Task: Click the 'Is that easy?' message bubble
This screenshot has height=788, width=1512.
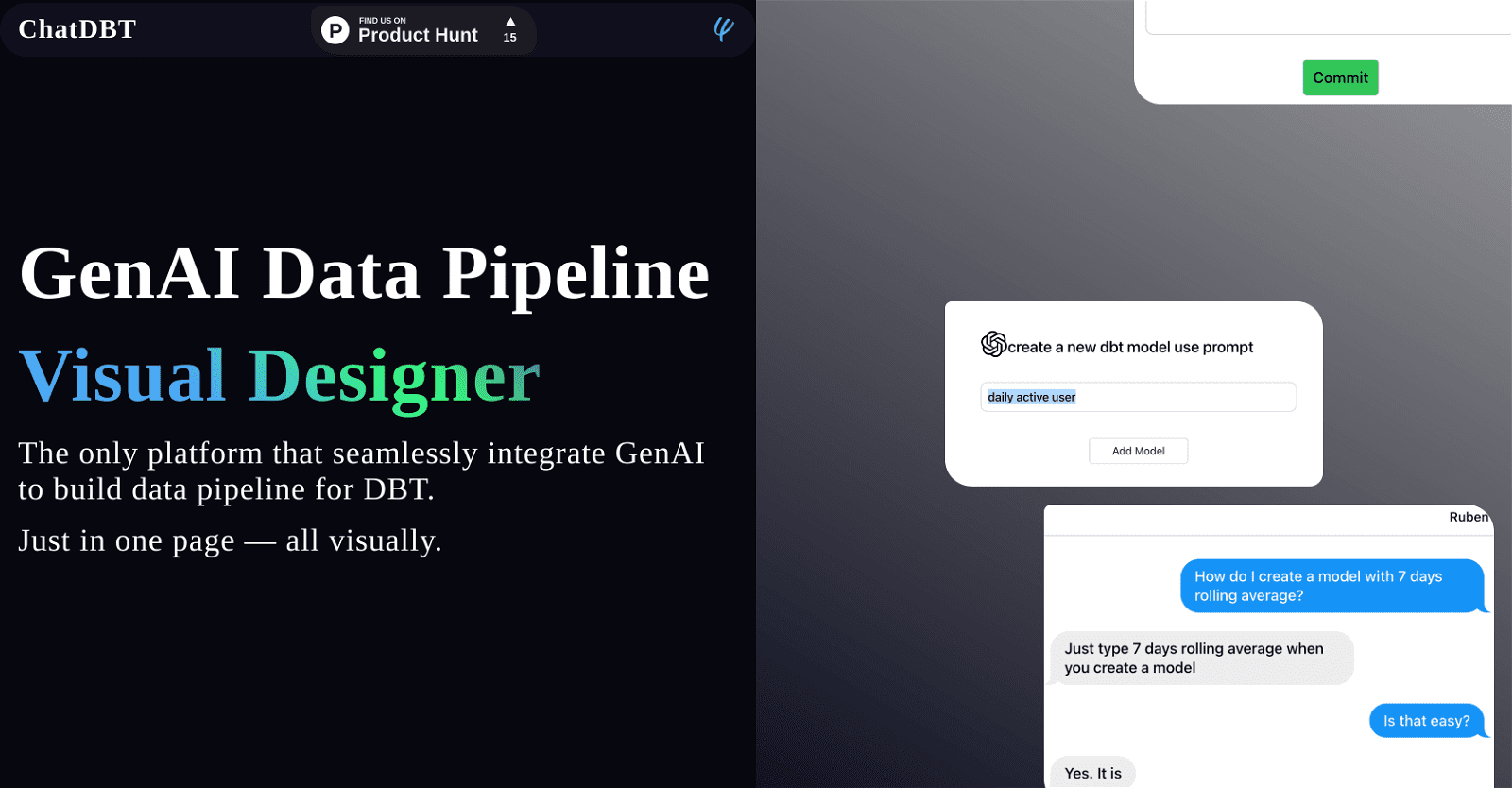Action: [x=1426, y=721]
